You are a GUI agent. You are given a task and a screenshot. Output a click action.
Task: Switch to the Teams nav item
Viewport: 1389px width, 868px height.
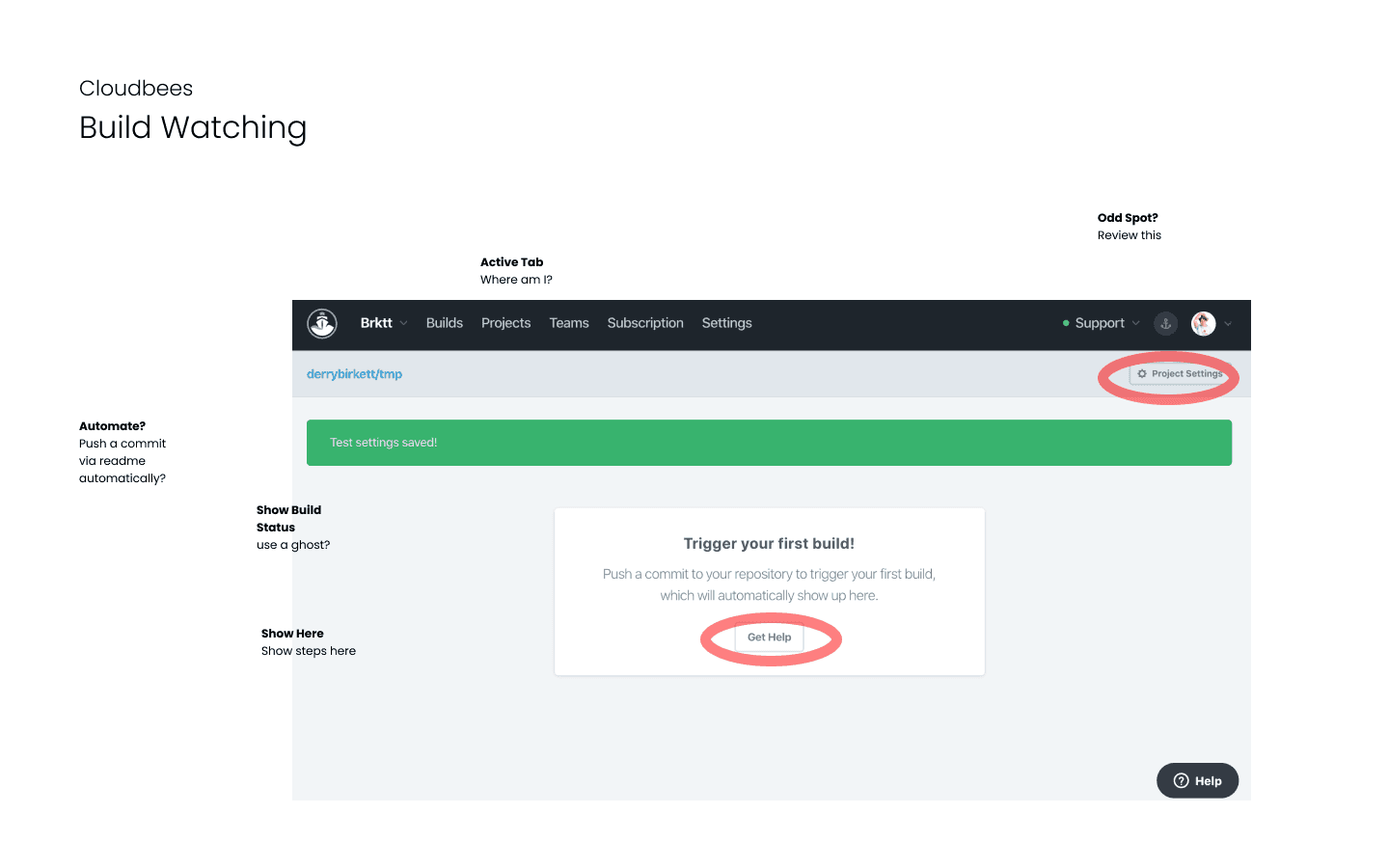[569, 323]
